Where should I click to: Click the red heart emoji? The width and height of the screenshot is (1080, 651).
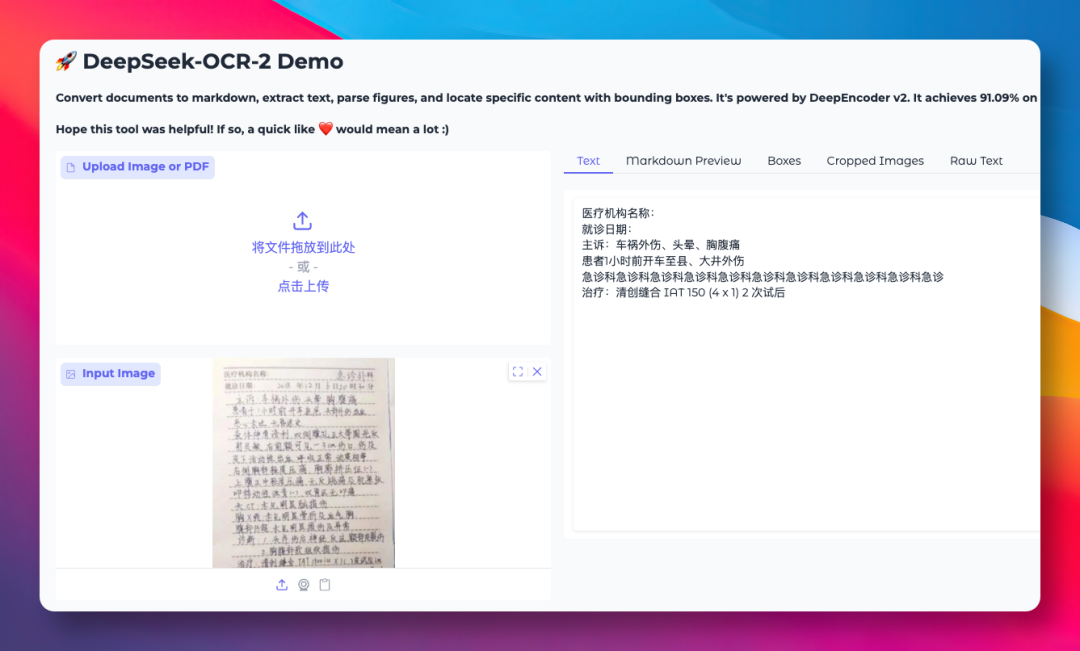coord(326,129)
